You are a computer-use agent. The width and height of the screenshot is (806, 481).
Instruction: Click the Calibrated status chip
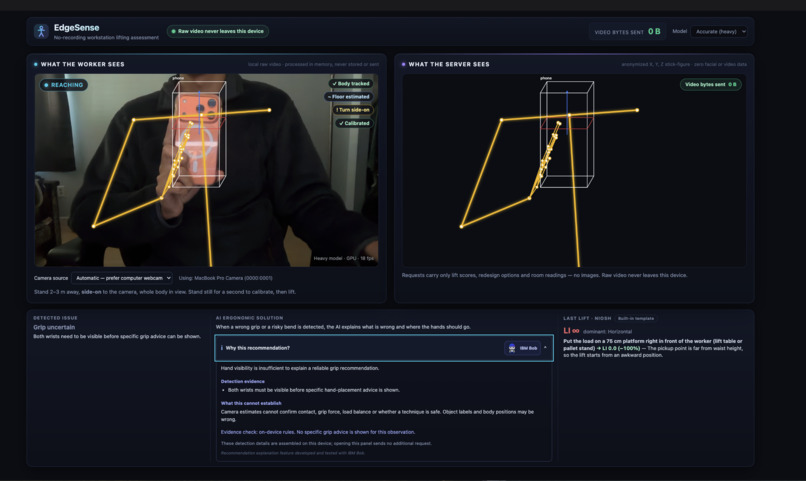(x=354, y=123)
